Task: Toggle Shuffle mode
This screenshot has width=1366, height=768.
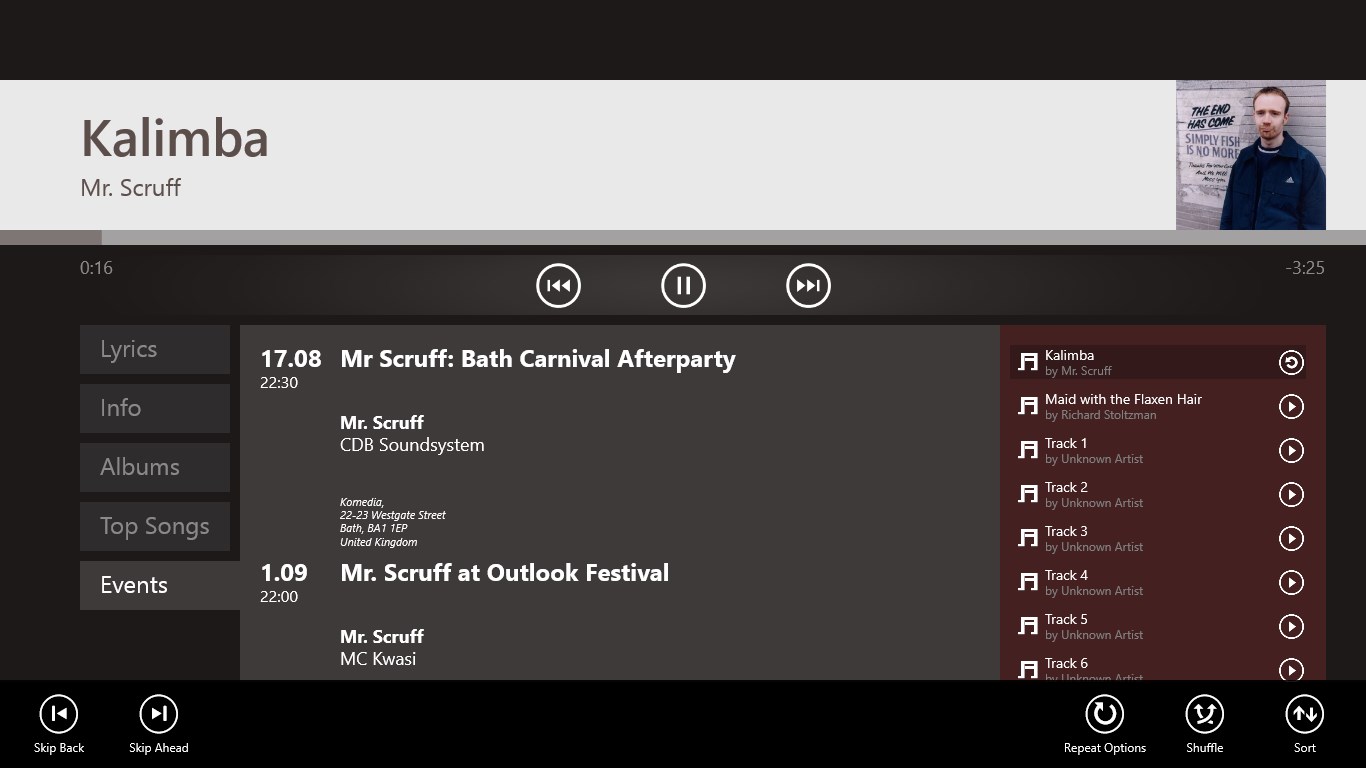Action: [1205, 714]
